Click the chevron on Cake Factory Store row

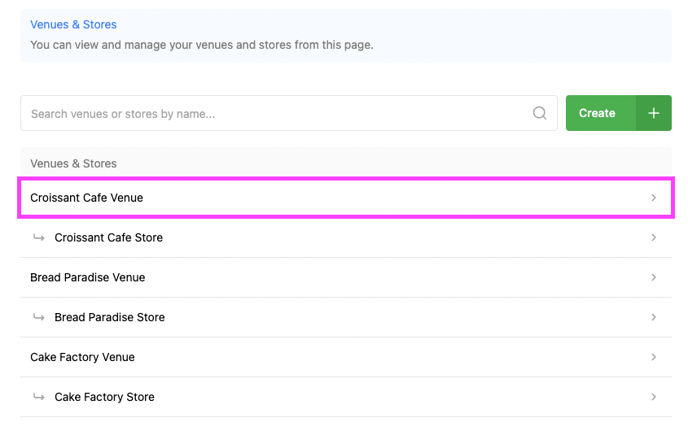pyautogui.click(x=654, y=397)
